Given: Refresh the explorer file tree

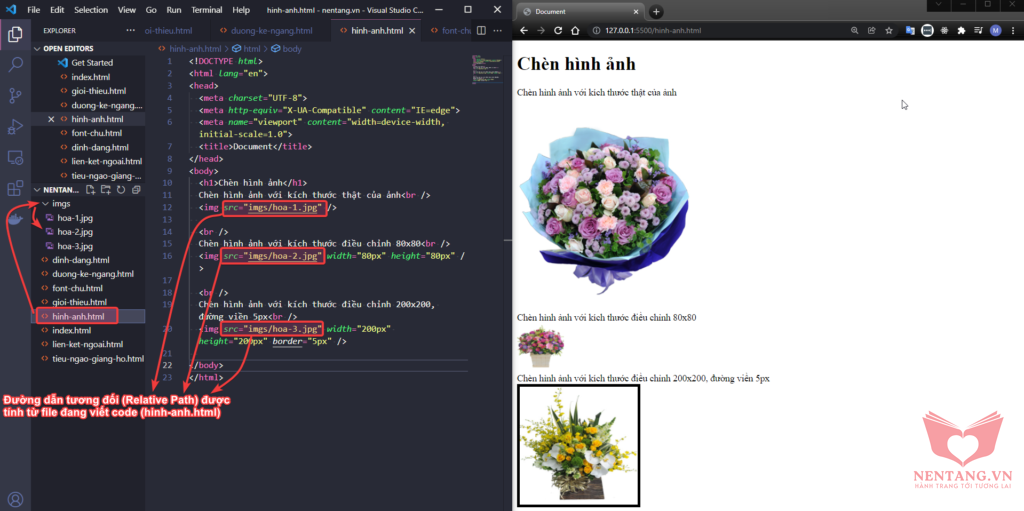Looking at the screenshot, I should [121, 189].
